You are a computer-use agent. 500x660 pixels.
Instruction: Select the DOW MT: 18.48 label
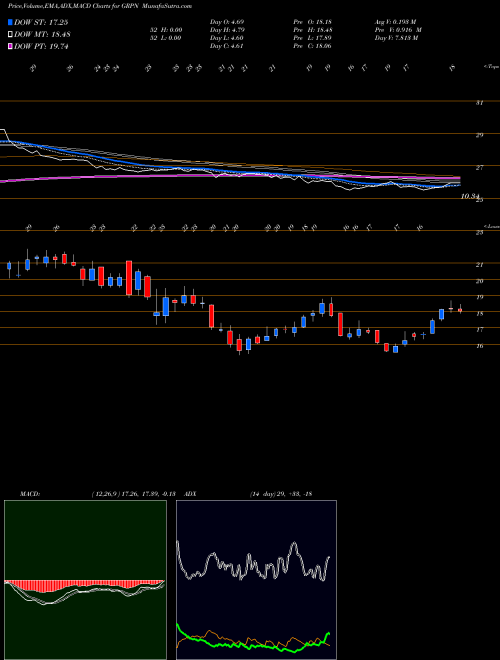[42, 35]
